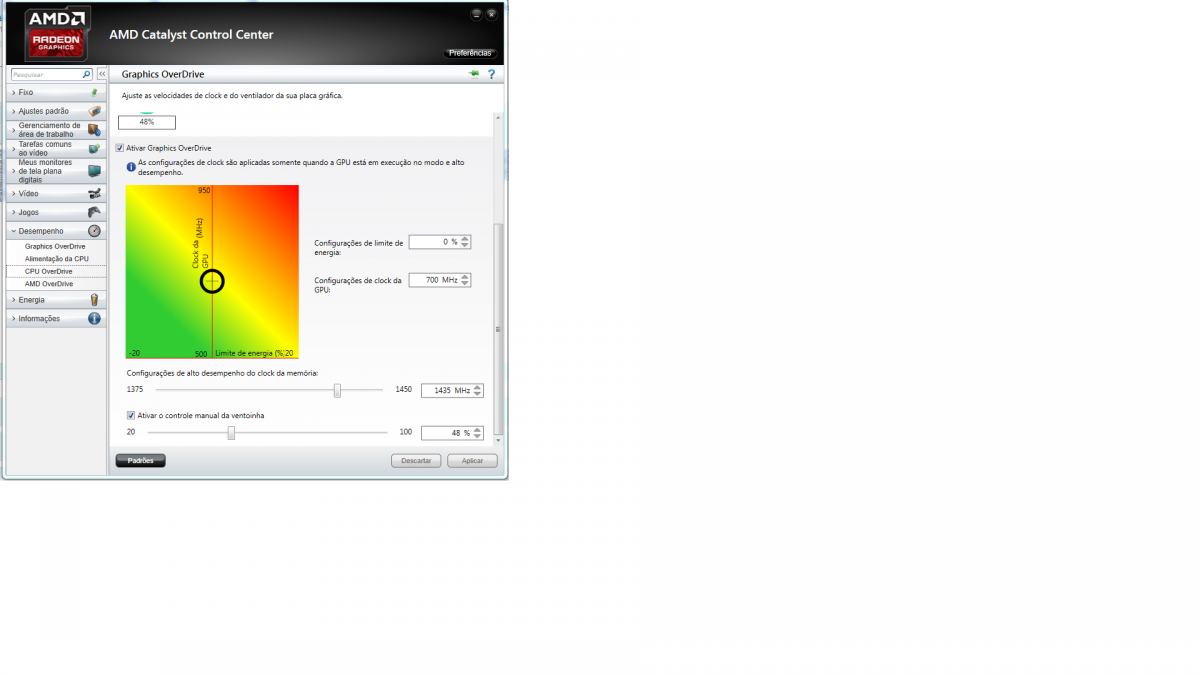The width and height of the screenshot is (1200, 675).
Task: Click the Padrões button
Action: point(141,461)
